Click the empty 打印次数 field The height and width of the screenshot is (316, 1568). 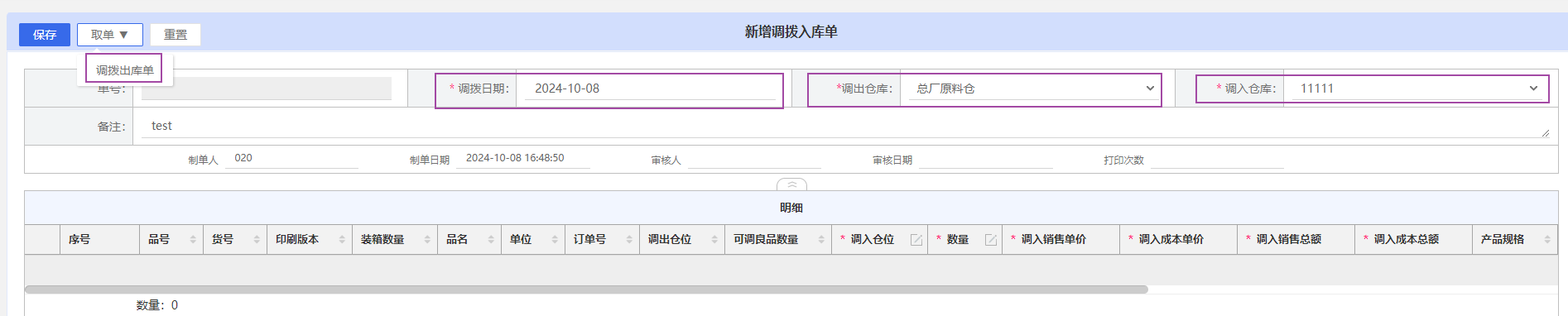(x=1217, y=159)
